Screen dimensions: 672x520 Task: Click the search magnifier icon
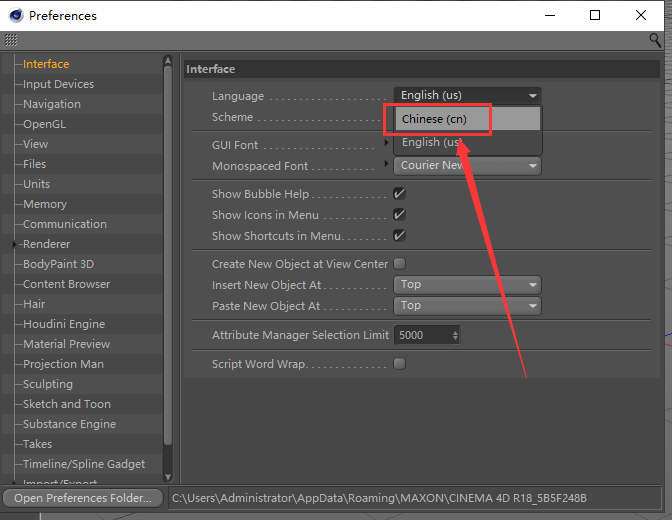click(x=655, y=40)
